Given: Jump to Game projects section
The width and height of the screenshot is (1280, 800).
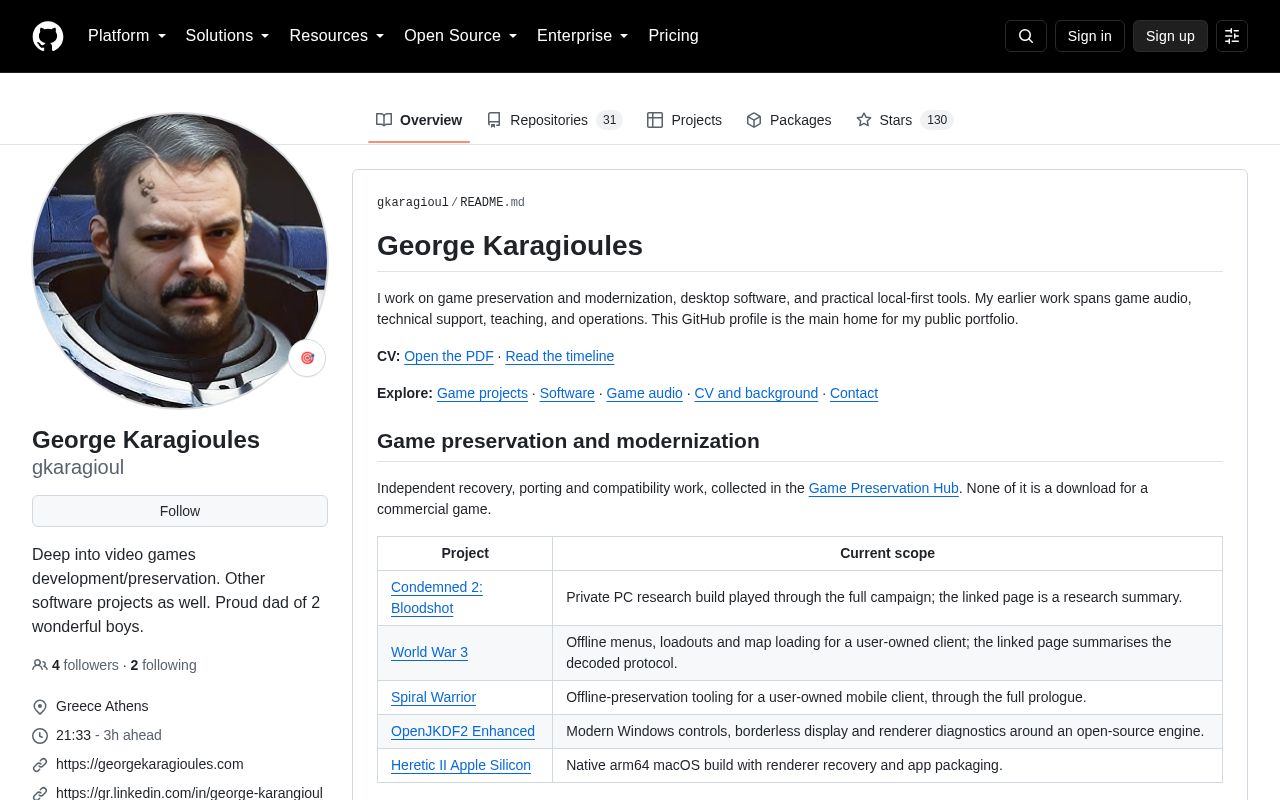Looking at the screenshot, I should click(482, 393).
